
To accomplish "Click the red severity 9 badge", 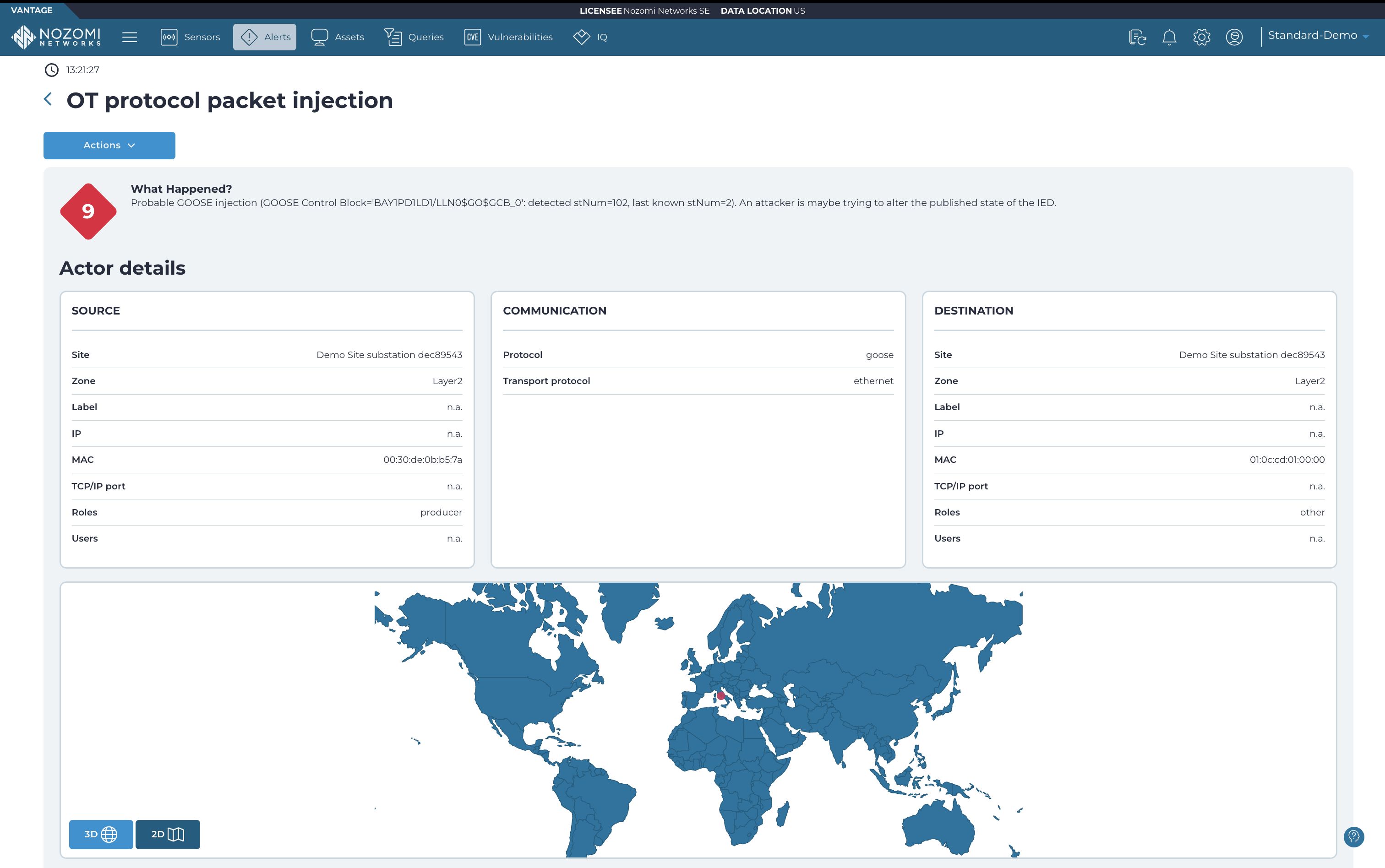I will point(87,211).
